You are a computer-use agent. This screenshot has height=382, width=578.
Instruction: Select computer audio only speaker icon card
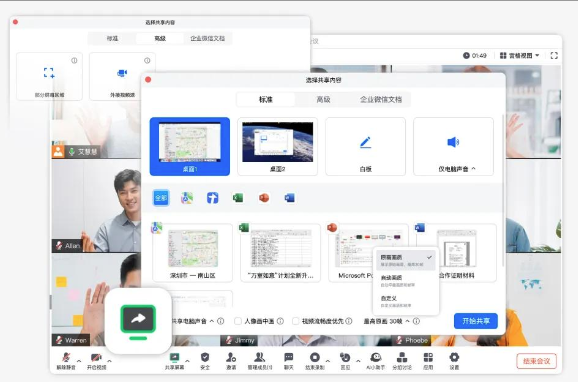click(x=453, y=146)
